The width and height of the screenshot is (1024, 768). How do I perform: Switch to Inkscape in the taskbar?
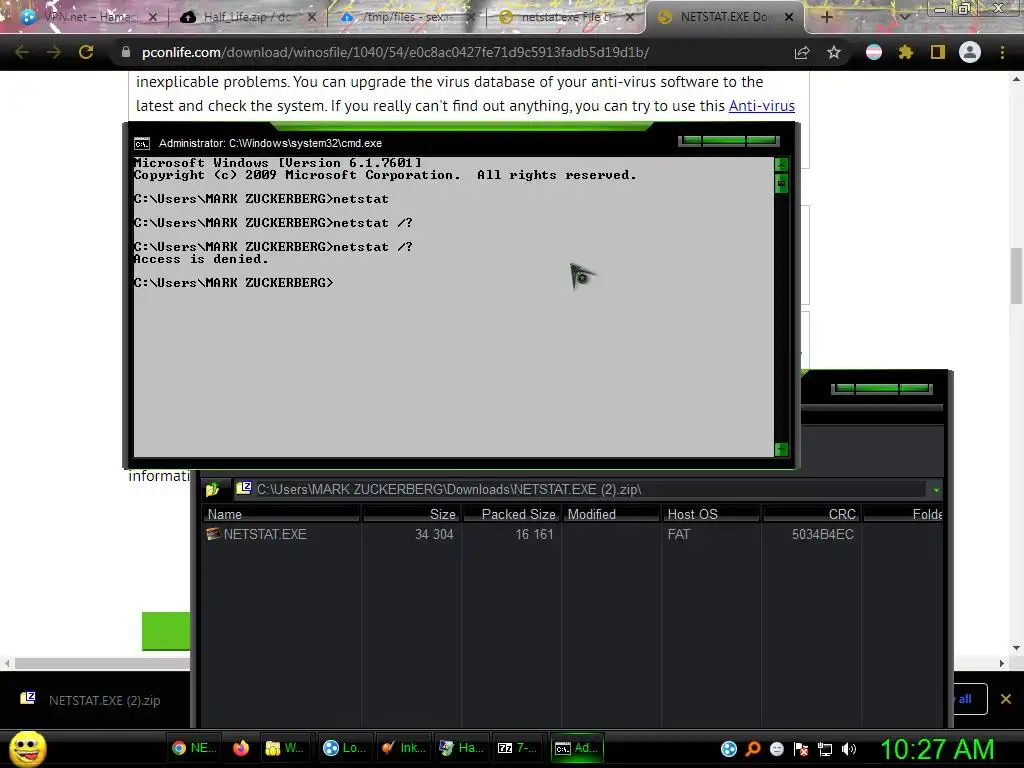(404, 748)
